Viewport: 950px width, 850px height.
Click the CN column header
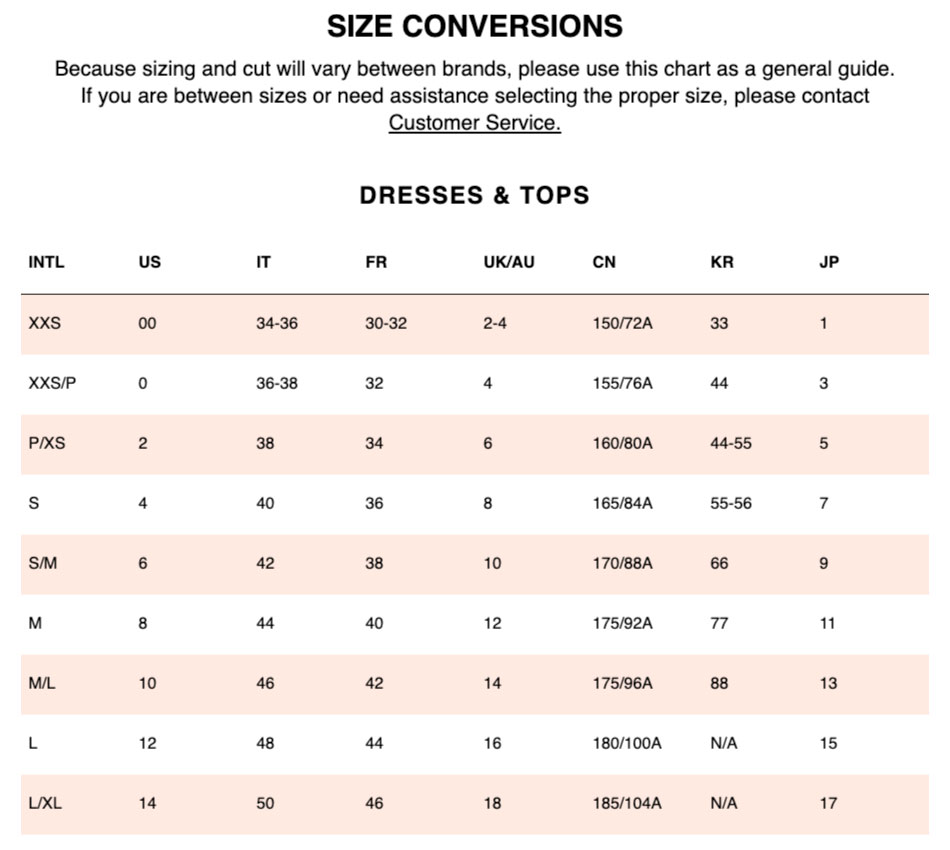(x=604, y=262)
